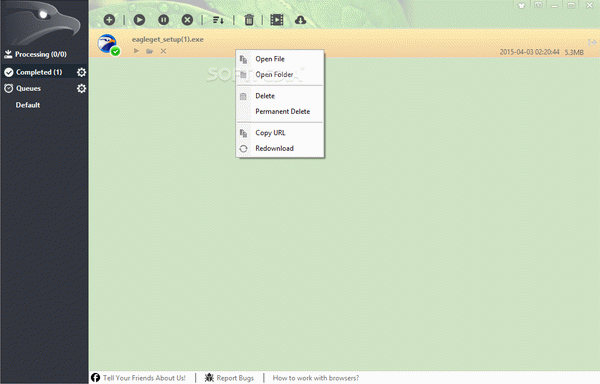Click the add new download plus icon
Screen dimensions: 600x384
click(109, 20)
